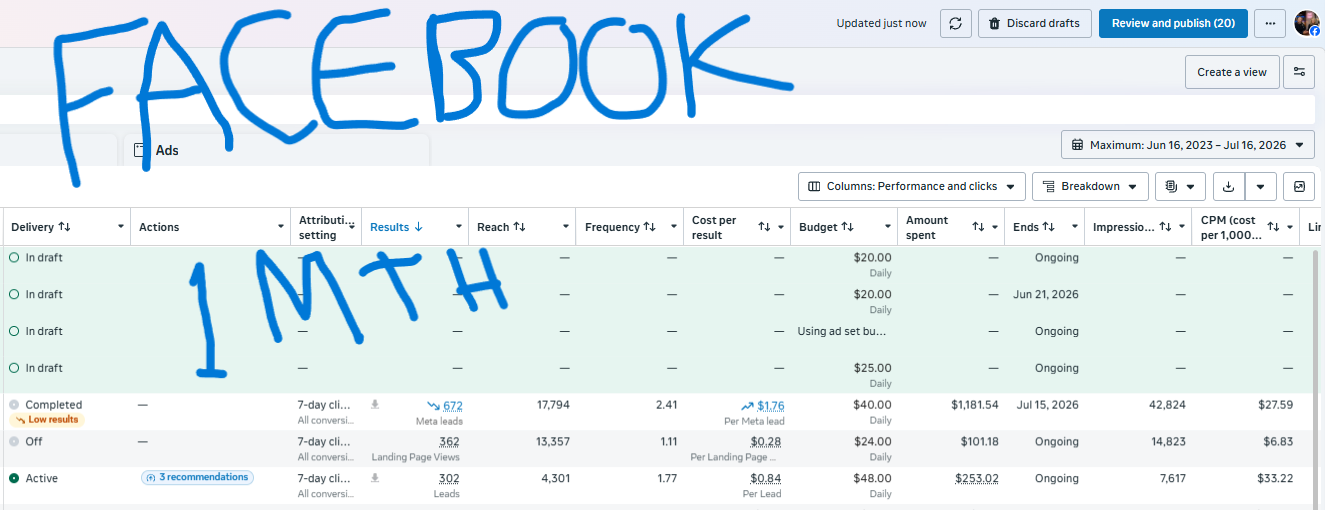
Task: Click the Jul 15, 2026 end date
Action: (x=1047, y=405)
